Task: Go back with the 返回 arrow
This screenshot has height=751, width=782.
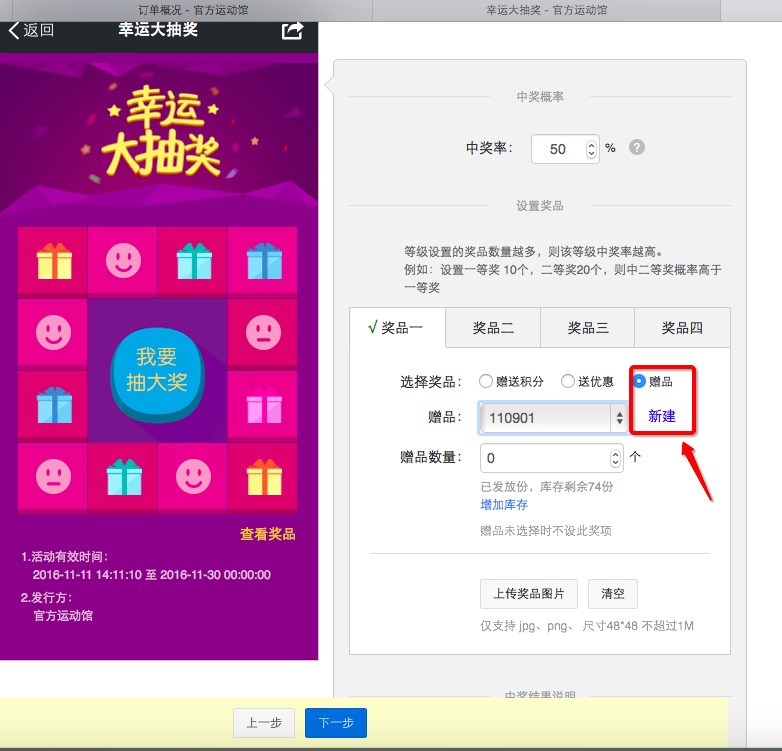Action: 31,30
